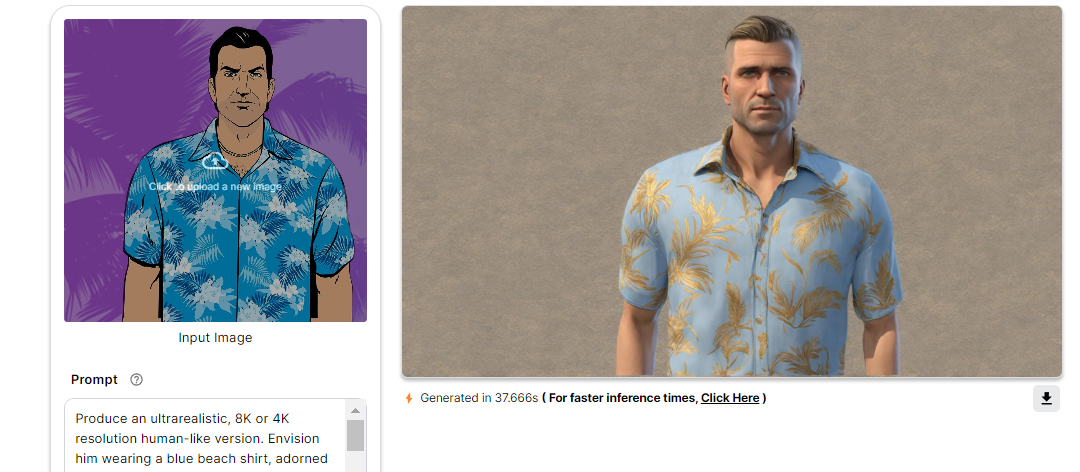Click the 'Prompt' field label
Viewport: 1080px width, 472px height.
pos(94,380)
